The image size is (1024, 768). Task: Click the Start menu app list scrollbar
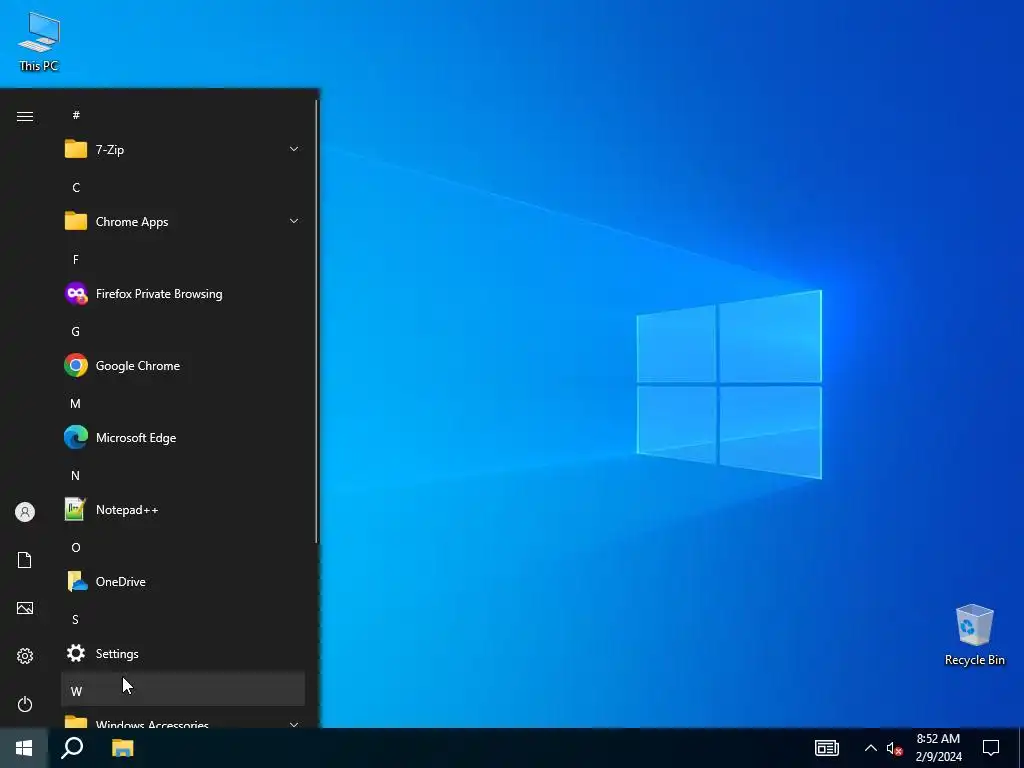(x=317, y=321)
